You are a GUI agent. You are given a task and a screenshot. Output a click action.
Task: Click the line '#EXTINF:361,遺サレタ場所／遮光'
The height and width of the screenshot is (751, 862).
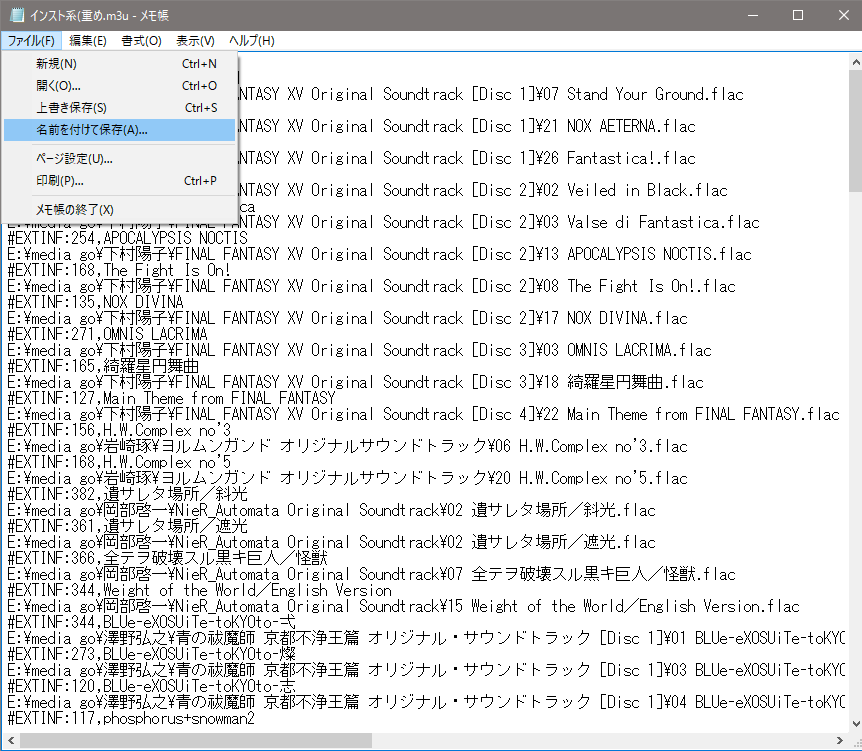[127, 526]
